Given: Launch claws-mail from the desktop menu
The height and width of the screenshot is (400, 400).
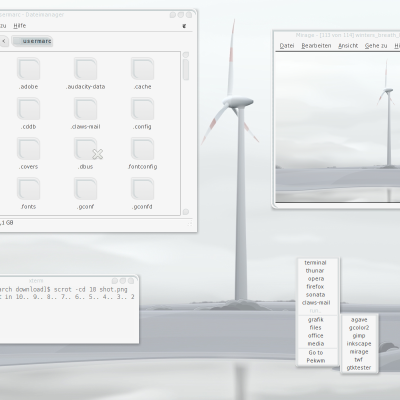Looking at the screenshot, I should pos(315,303).
